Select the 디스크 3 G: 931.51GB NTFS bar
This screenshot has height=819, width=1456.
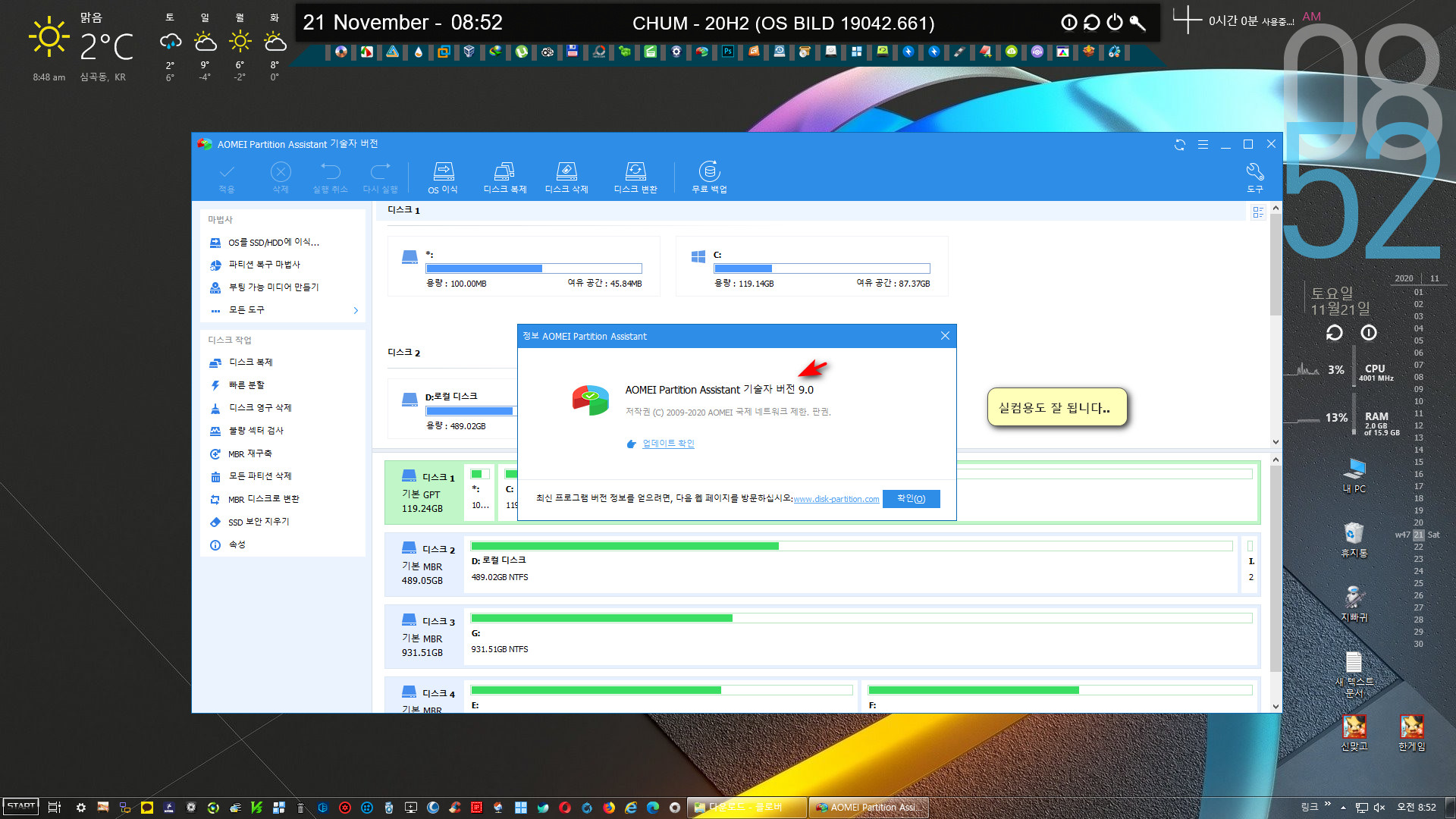pyautogui.click(x=861, y=635)
